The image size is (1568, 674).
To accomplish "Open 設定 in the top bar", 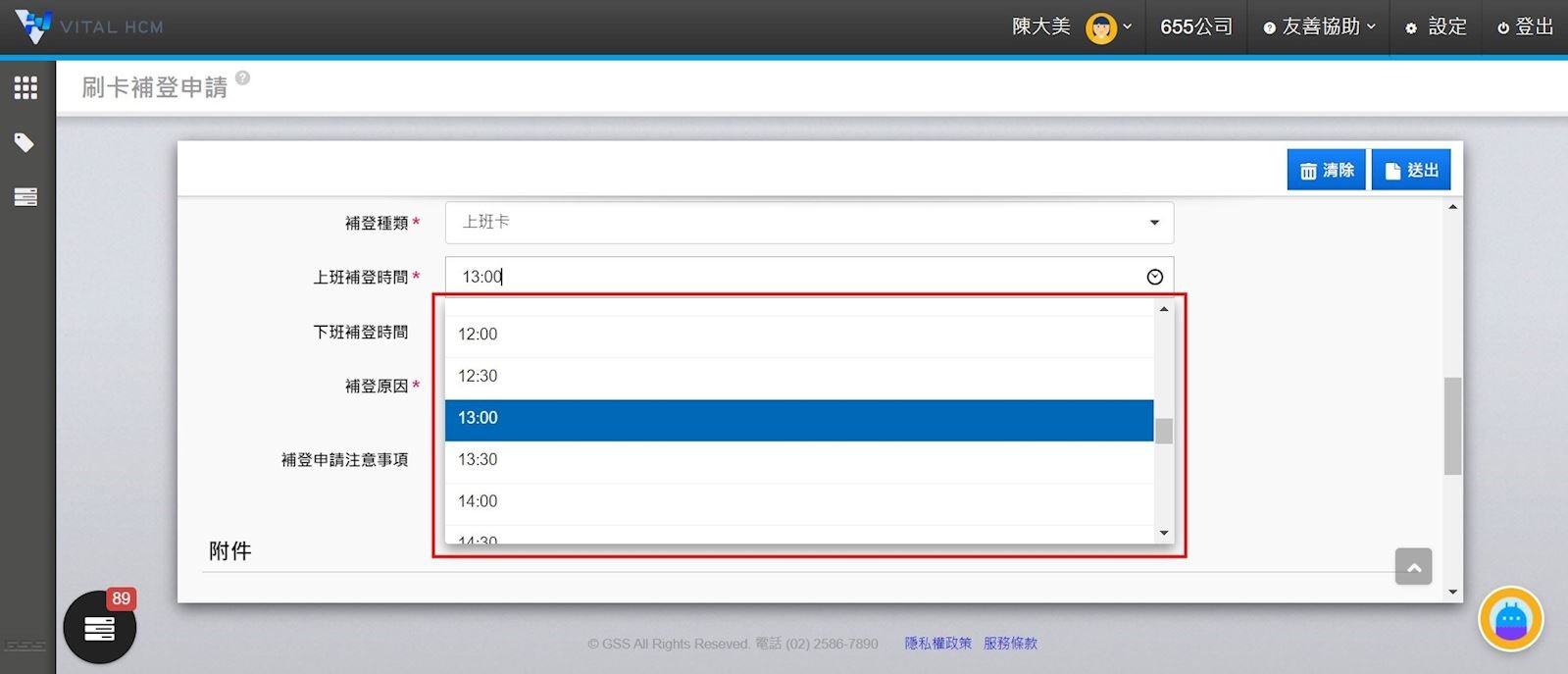I will tap(1437, 27).
